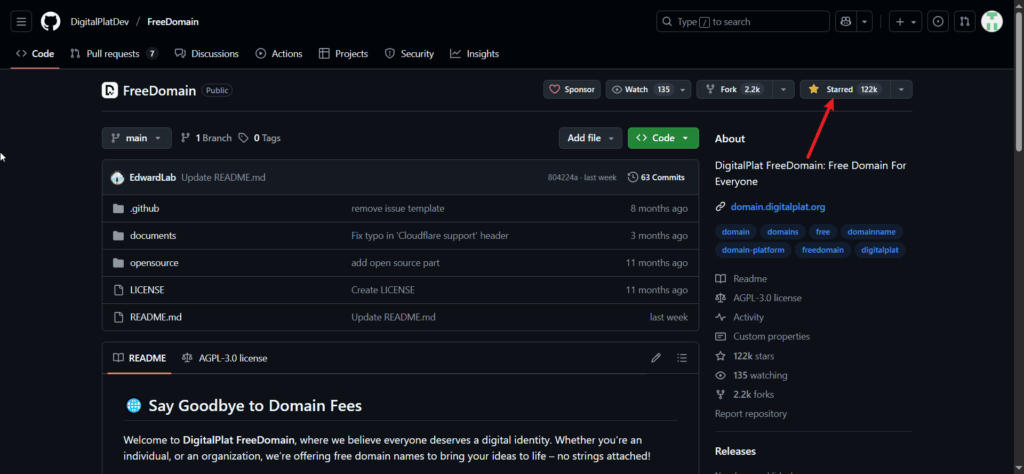The image size is (1024, 474).
Task: Switch to the Discussions tab
Action: tap(207, 54)
